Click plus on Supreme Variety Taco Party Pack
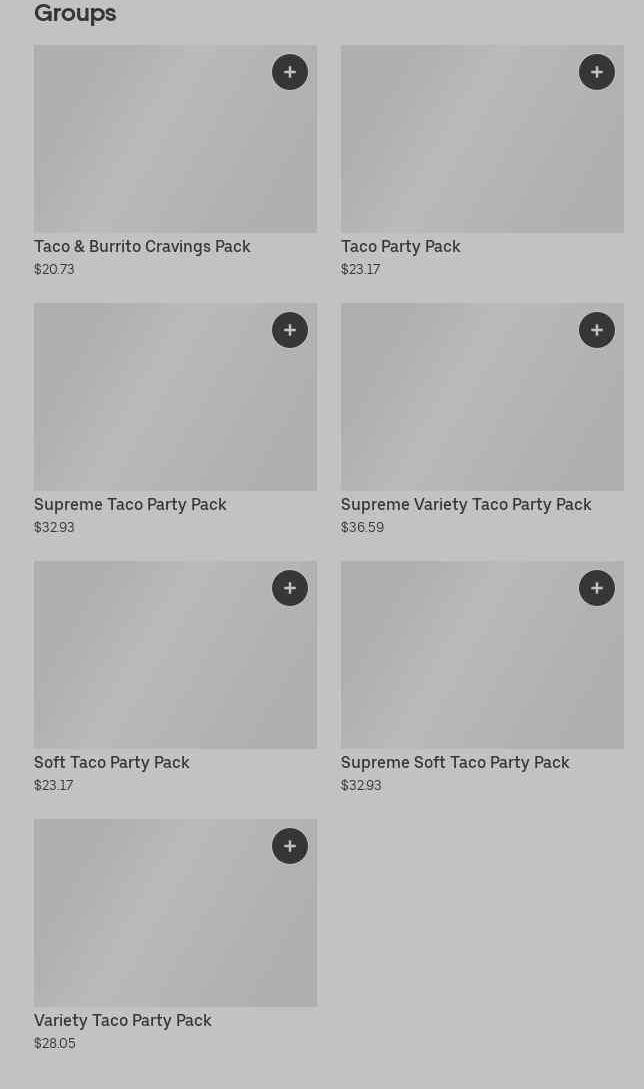The image size is (644, 1089). (x=597, y=330)
